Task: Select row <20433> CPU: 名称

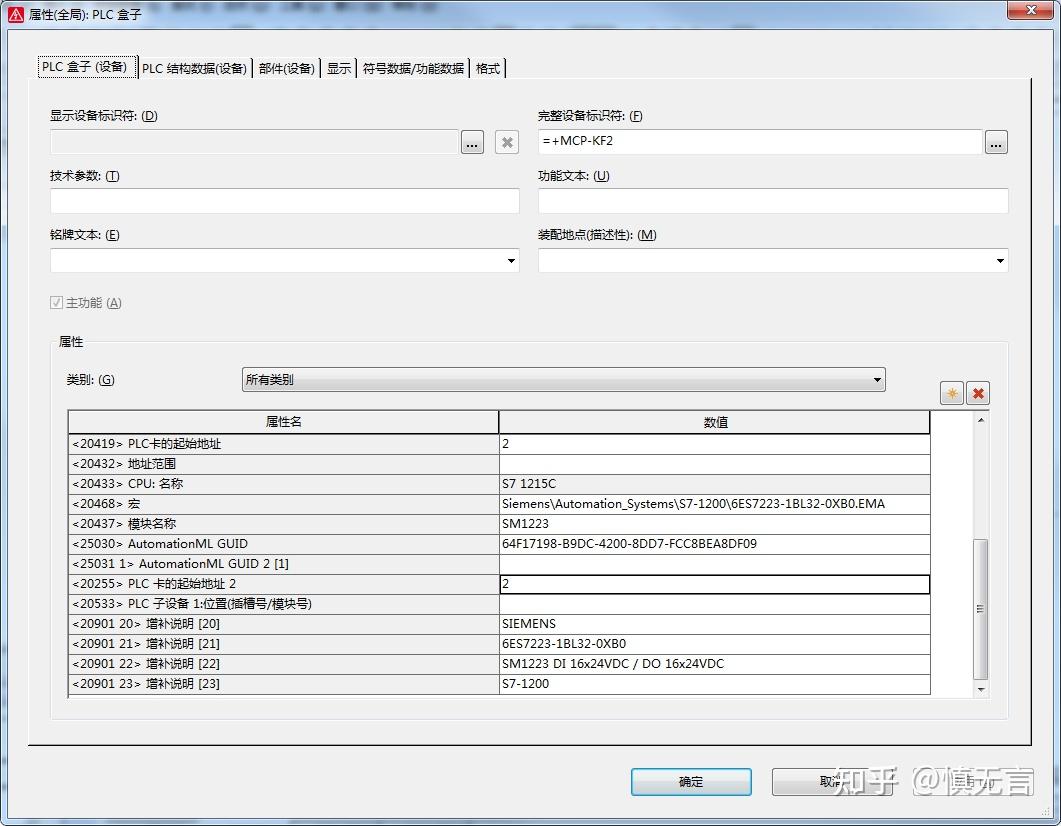Action: click(284, 484)
